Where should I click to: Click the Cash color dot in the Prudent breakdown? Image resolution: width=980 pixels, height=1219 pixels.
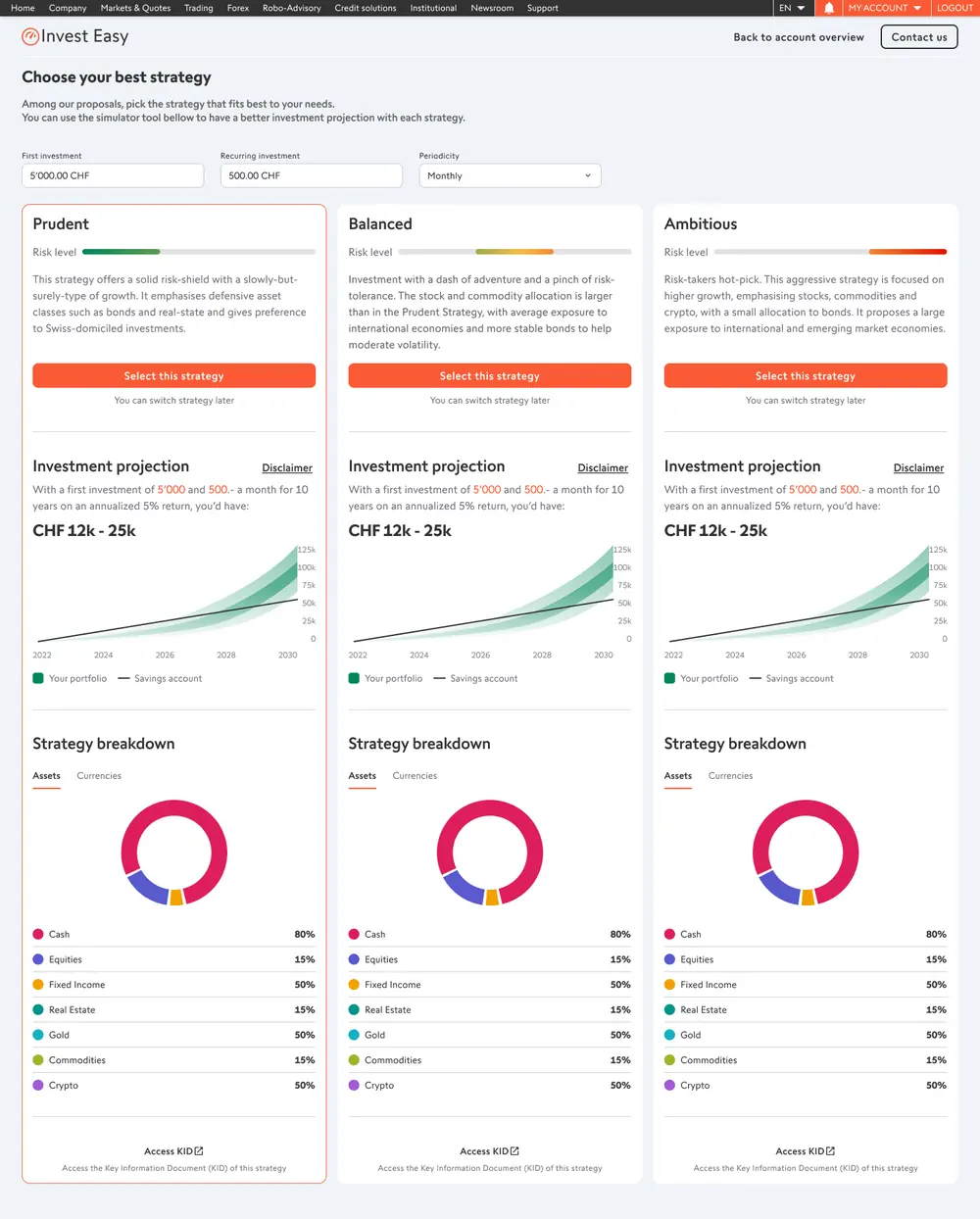pos(38,935)
